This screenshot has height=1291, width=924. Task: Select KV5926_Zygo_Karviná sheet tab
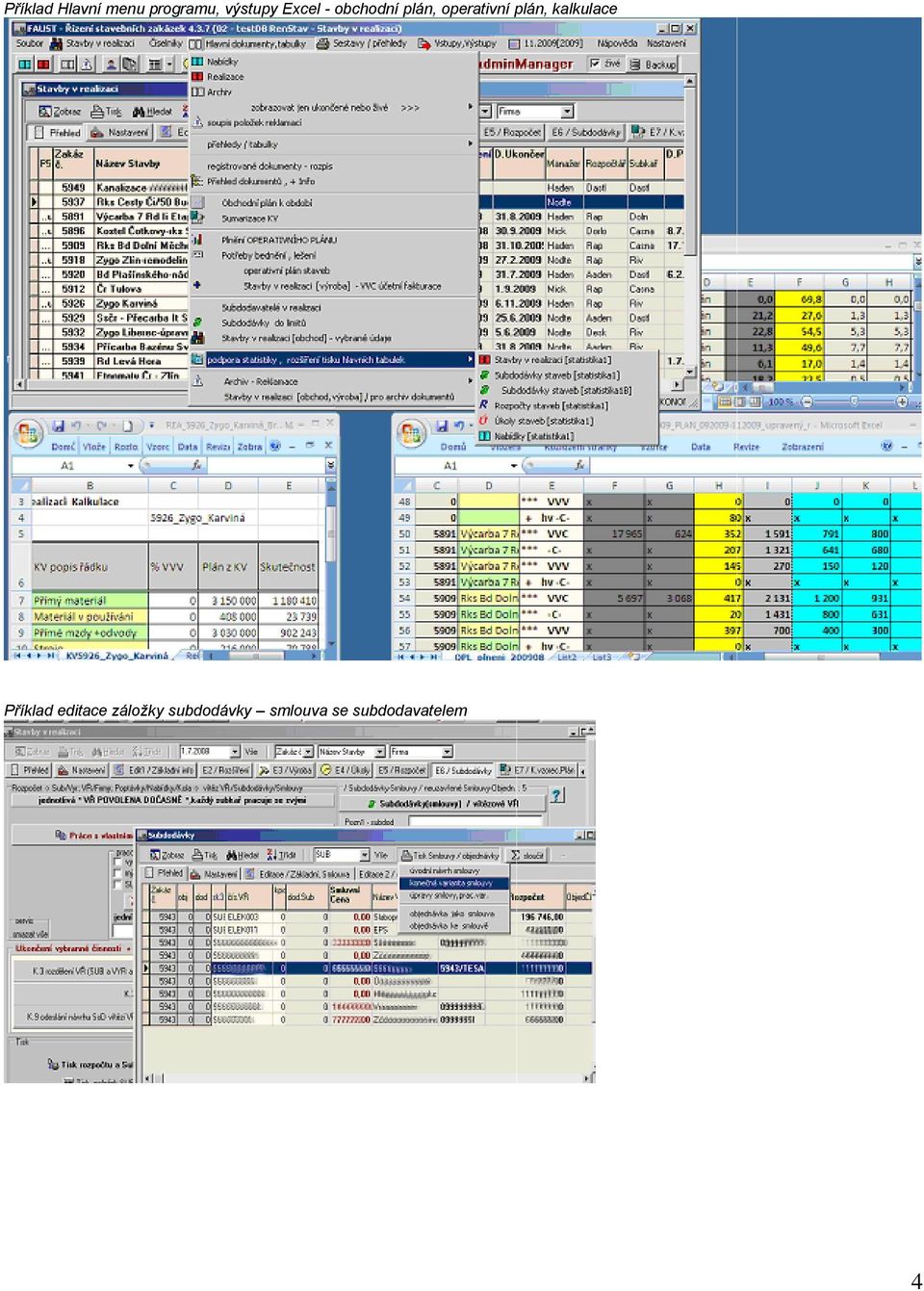point(116,656)
